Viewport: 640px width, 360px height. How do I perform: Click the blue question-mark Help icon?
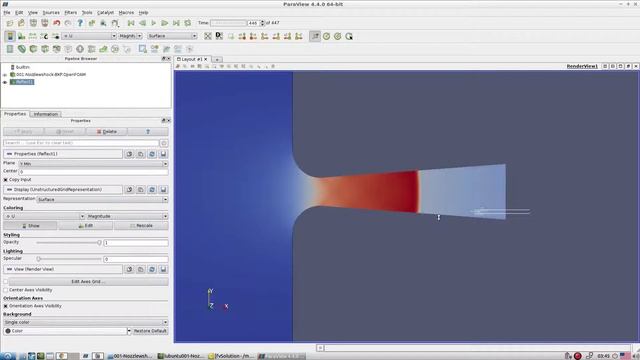point(80,23)
